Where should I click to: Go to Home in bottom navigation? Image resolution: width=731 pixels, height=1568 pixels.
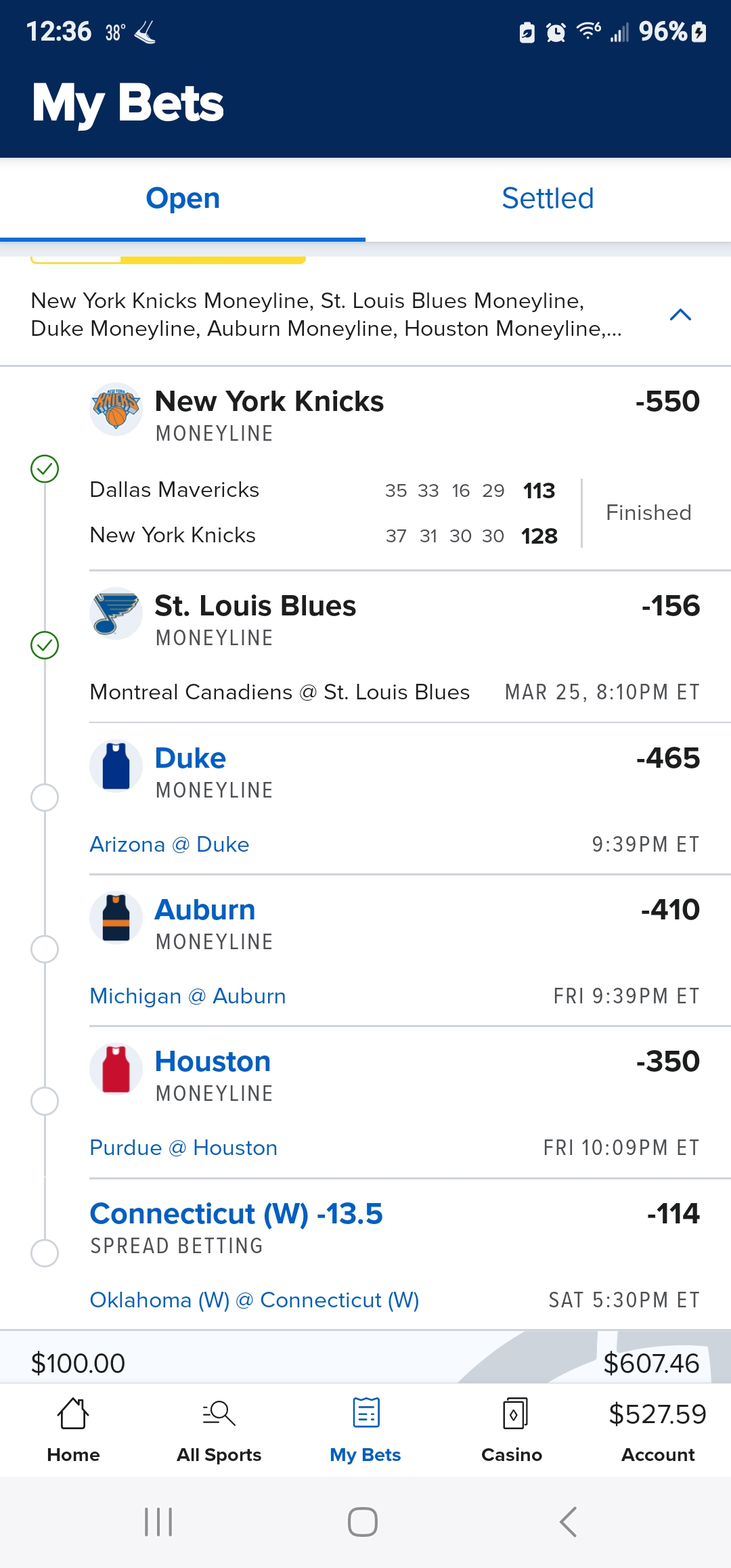click(73, 1427)
